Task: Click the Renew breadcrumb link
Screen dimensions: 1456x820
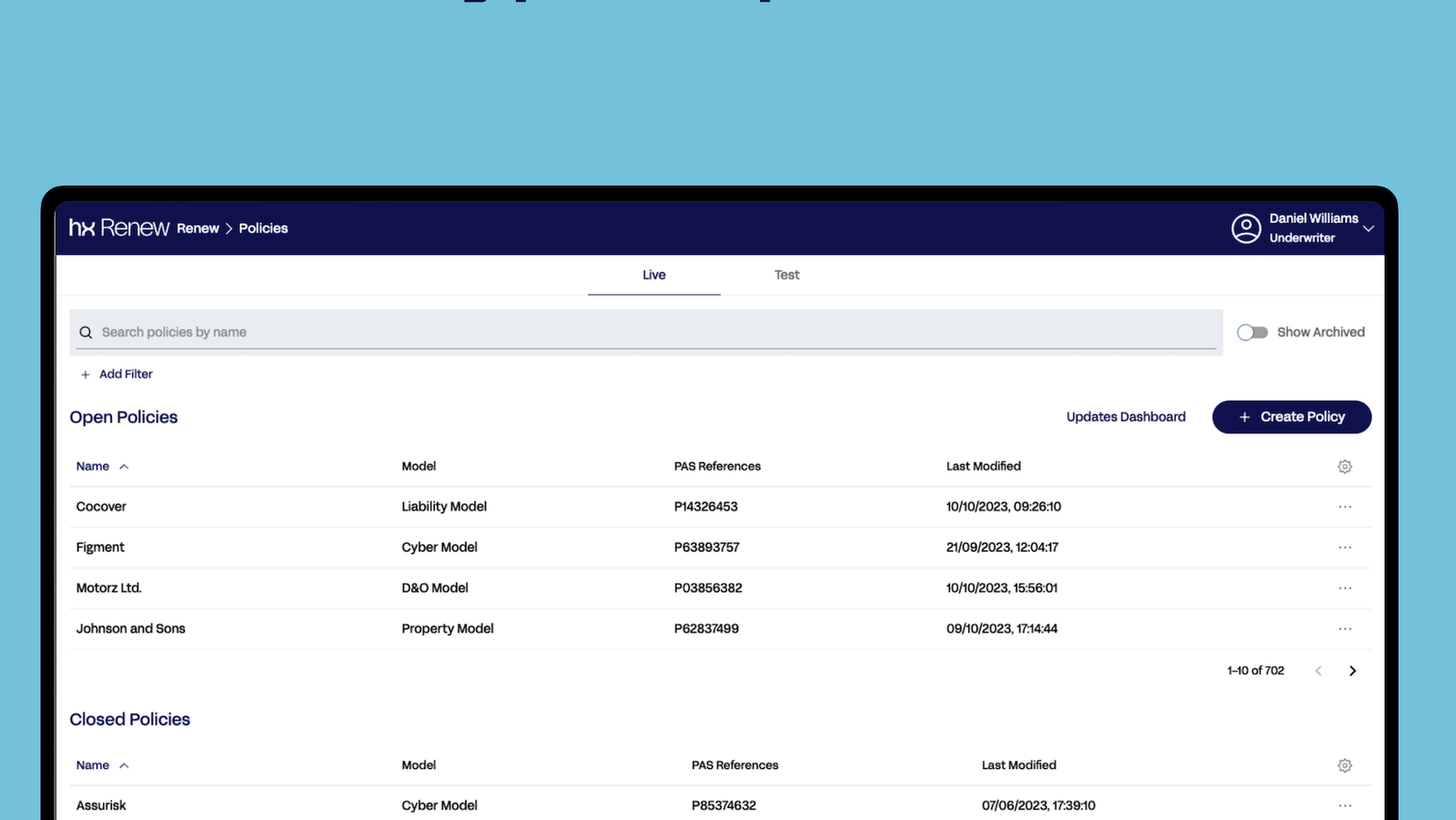Action: [x=197, y=228]
